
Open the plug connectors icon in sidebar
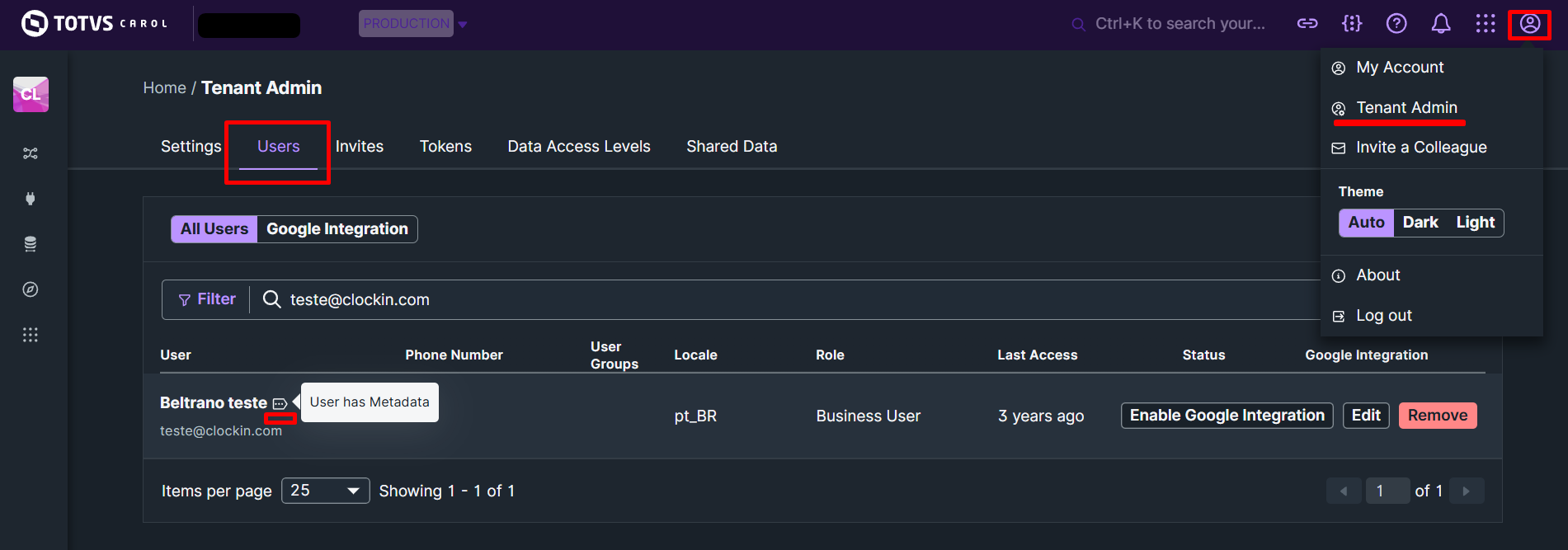coord(31,199)
